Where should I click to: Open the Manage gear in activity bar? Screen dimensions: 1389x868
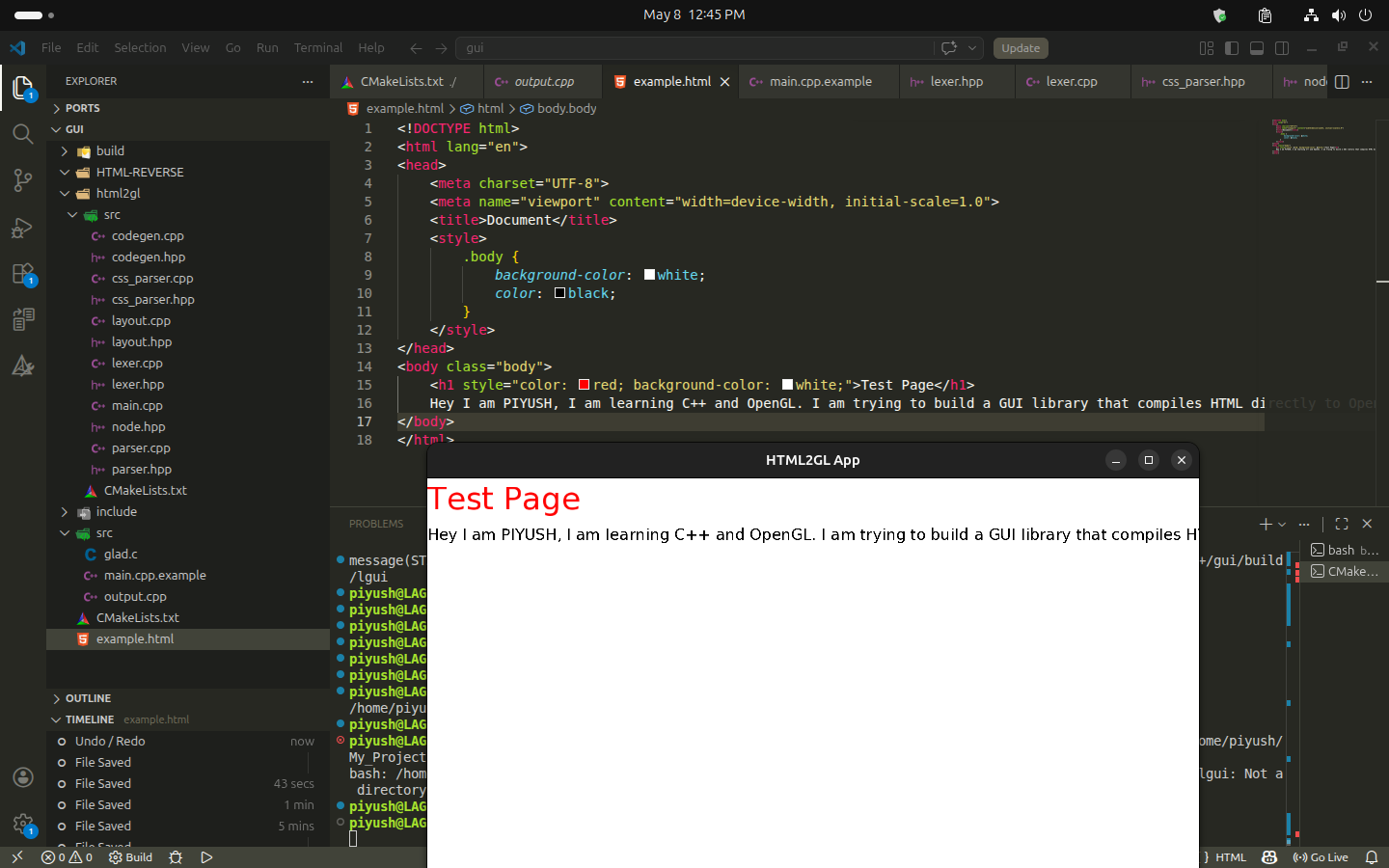(23, 824)
